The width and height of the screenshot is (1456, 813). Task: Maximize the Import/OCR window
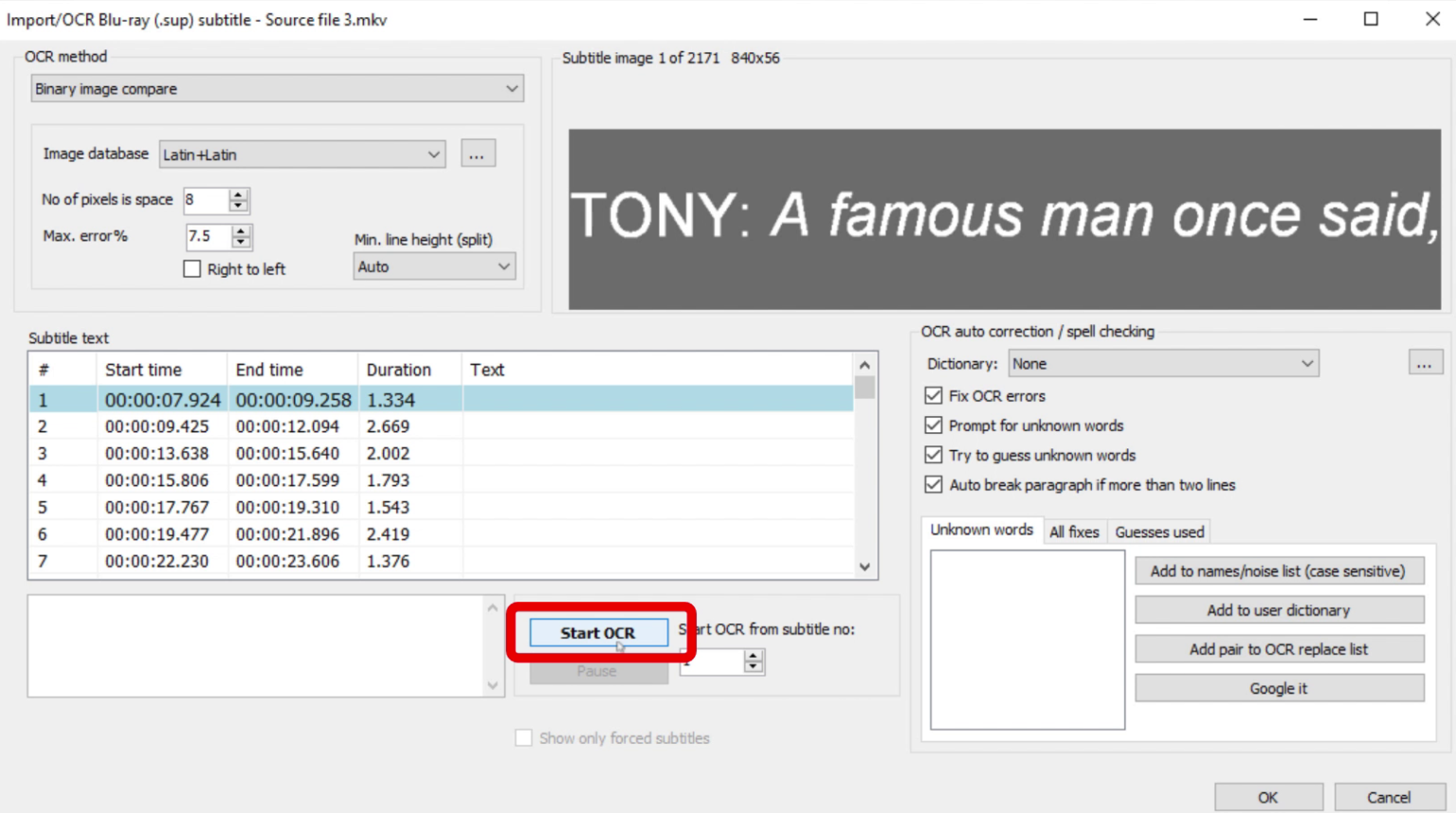(1371, 19)
